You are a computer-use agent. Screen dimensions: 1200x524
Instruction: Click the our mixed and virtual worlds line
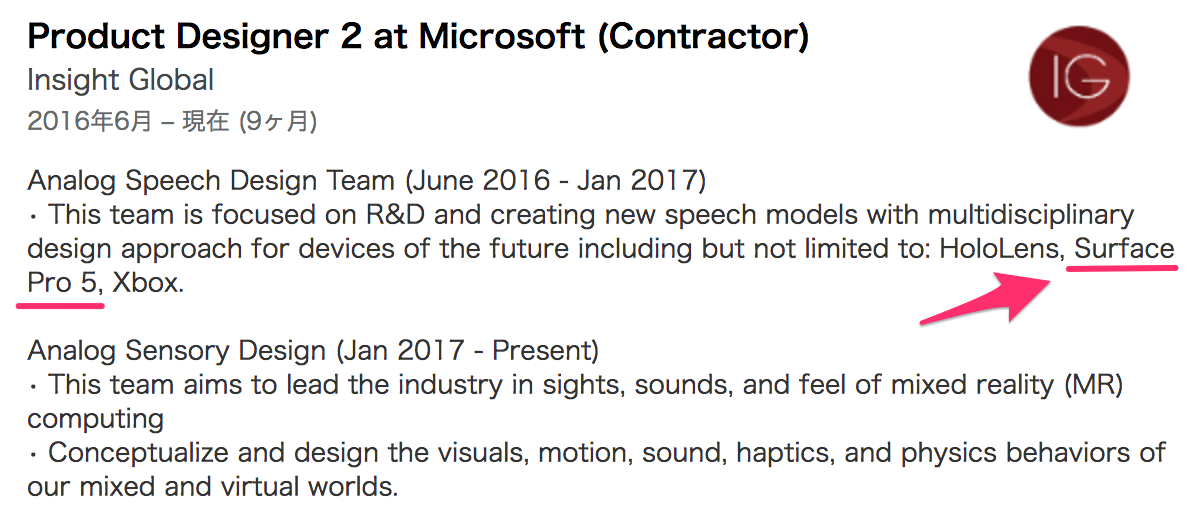coord(213,487)
